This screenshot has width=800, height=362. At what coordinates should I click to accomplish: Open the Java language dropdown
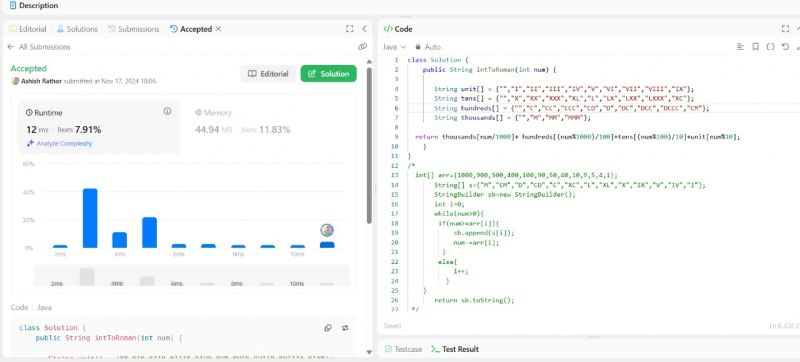[394, 46]
